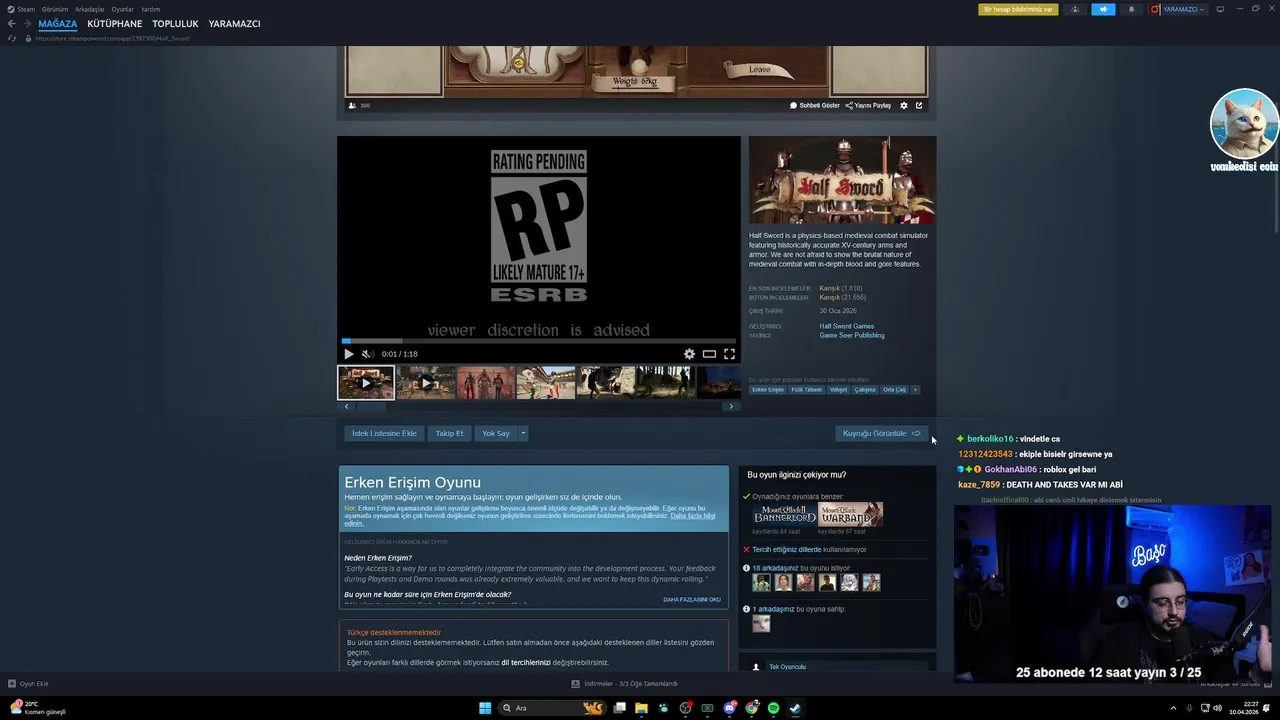Open the friends icon in the title bar
Viewport: 1280px width, 720px height.
(1075, 9)
